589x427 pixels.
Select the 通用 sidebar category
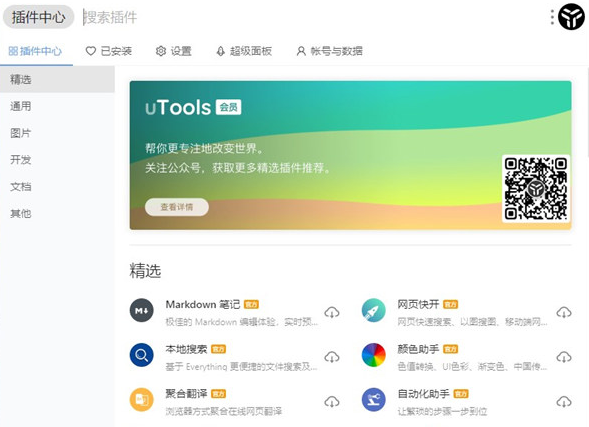point(57,106)
